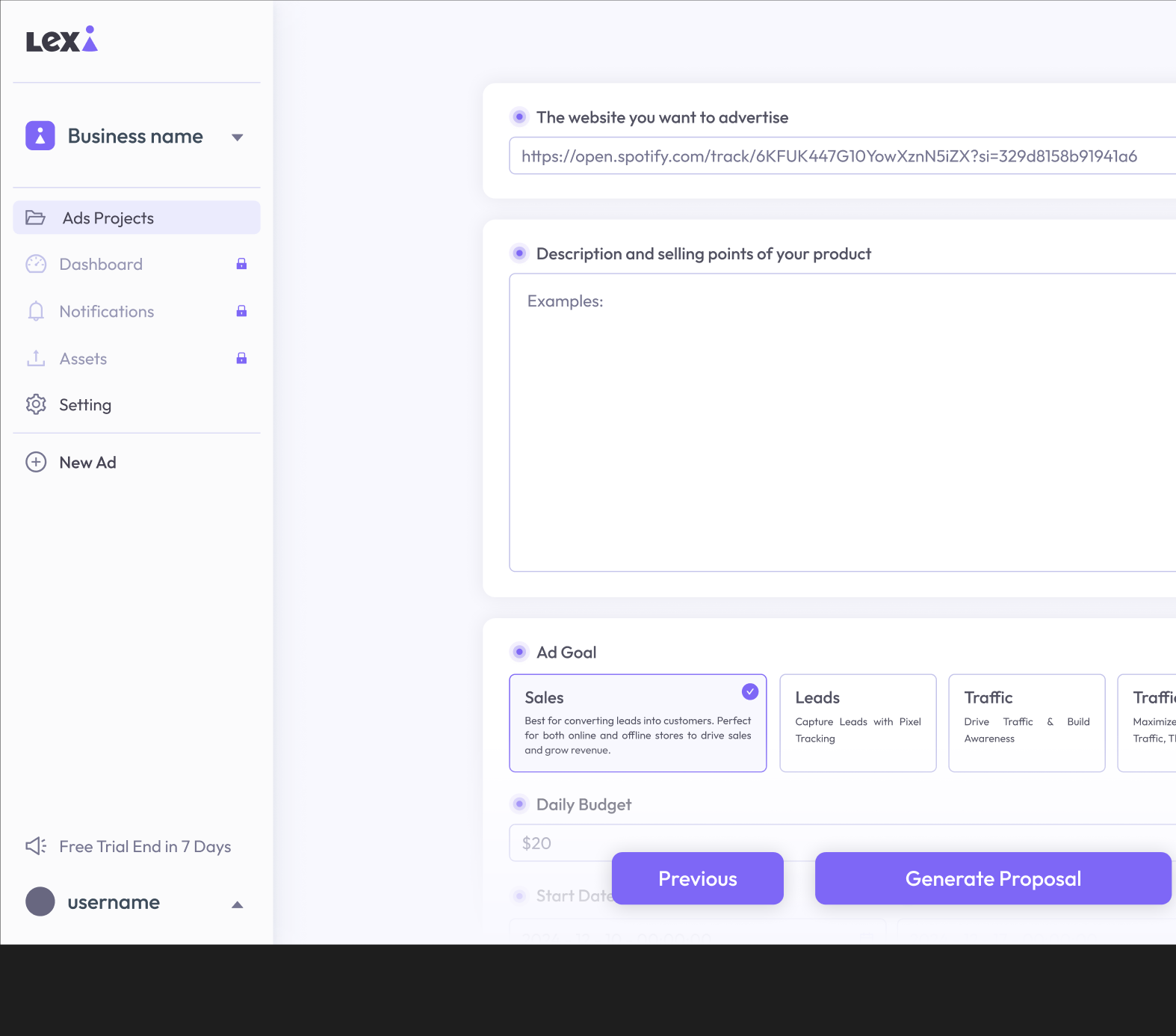Viewport: 1176px width, 1036px height.
Task: Click the Generate Proposal button
Action: click(993, 878)
